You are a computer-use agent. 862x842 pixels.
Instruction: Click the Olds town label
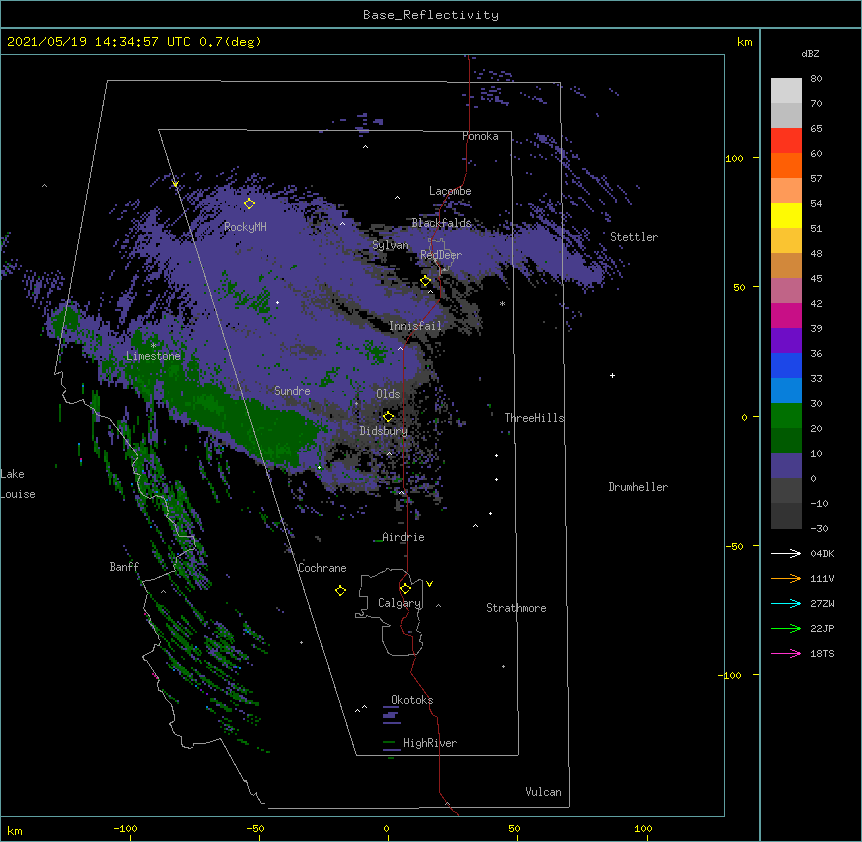pos(388,394)
